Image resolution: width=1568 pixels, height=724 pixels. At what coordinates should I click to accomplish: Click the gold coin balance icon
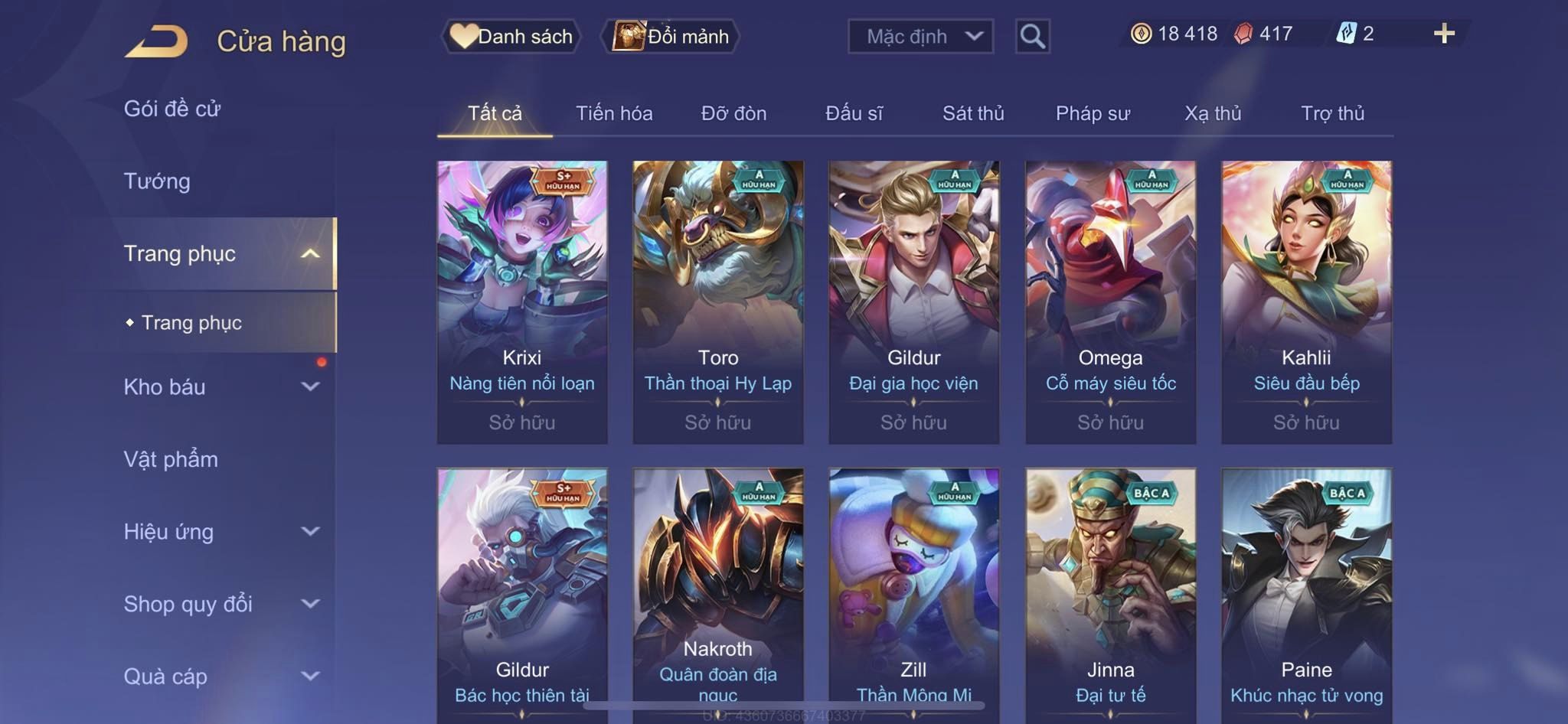pyautogui.click(x=1141, y=34)
